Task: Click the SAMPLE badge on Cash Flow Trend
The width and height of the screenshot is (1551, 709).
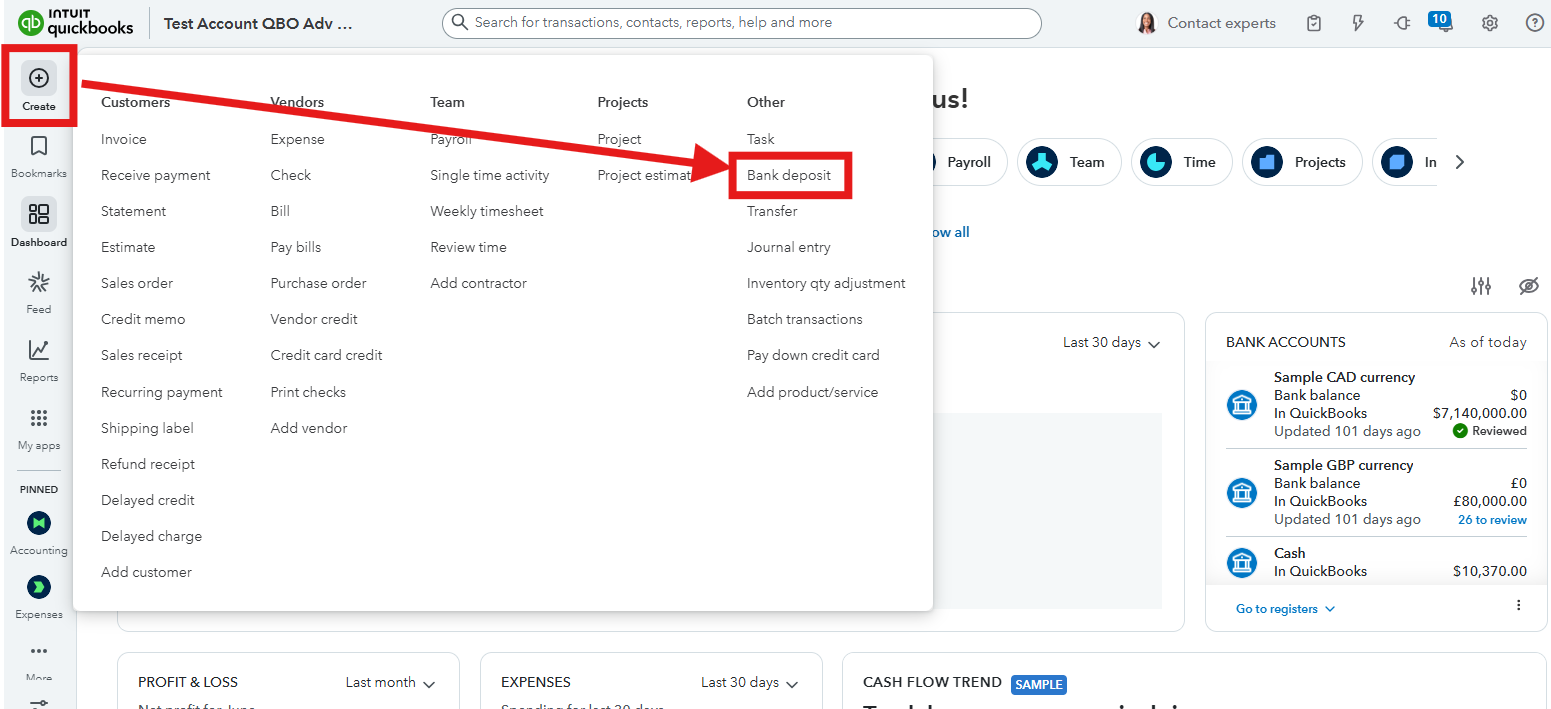Action: (x=1039, y=685)
